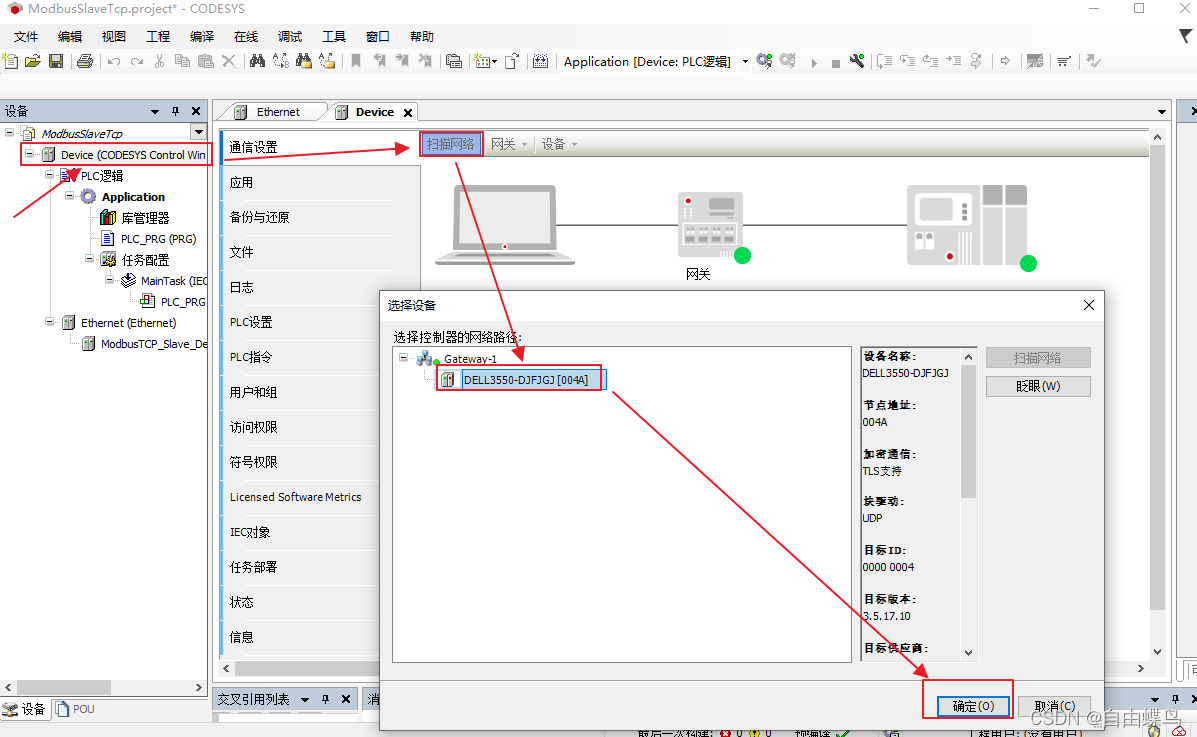Click the 扫描网络 button above the network diagram
The image size is (1197, 737).
pyautogui.click(x=450, y=144)
